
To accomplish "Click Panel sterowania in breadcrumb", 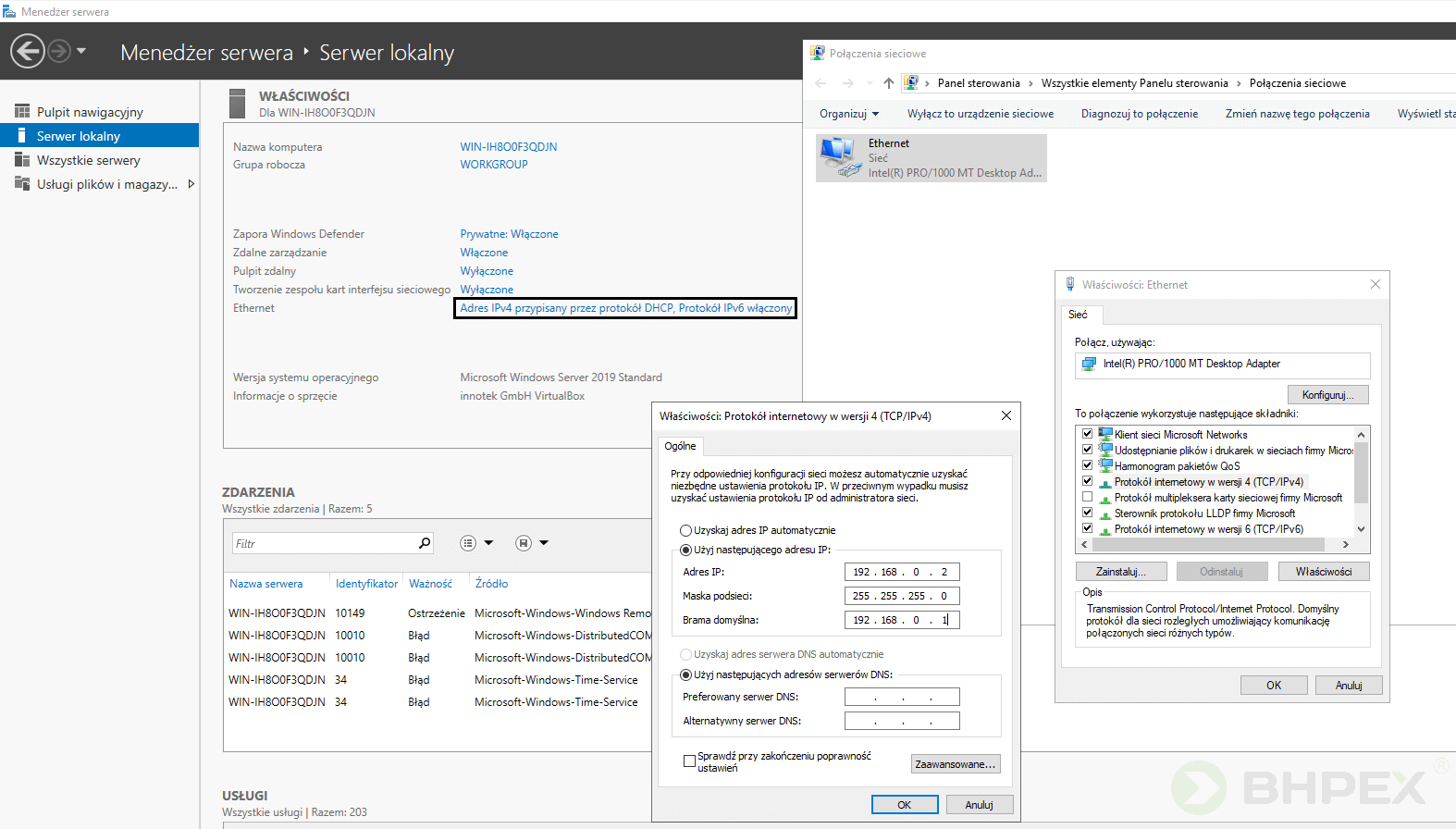I will (x=979, y=83).
